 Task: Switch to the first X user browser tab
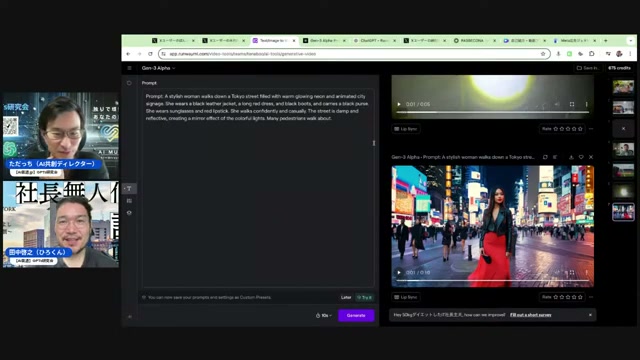(x=173, y=41)
